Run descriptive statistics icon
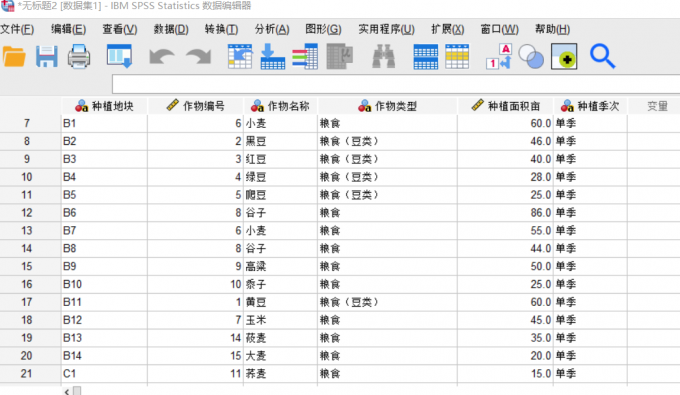 (340, 56)
